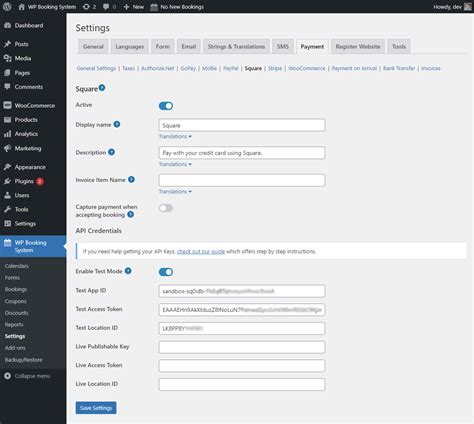The width and height of the screenshot is (474, 424).
Task: Click the Description help question icon
Action: 111,152
